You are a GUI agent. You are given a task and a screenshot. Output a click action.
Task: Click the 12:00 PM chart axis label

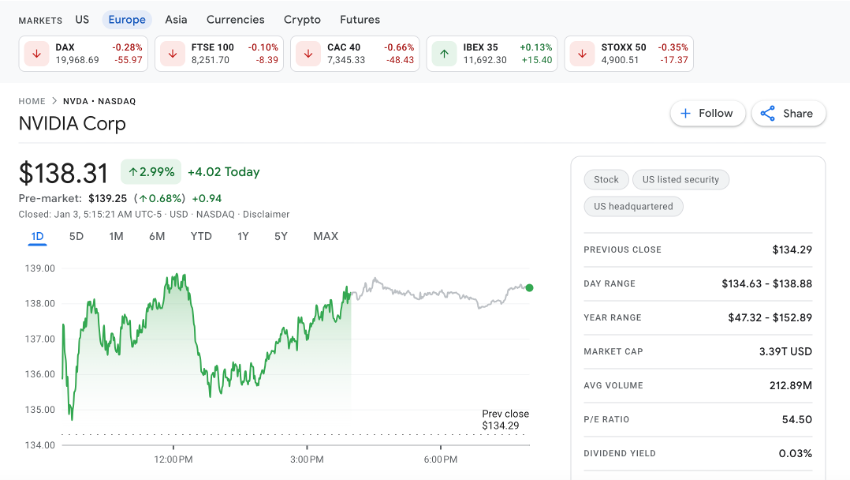(x=173, y=459)
